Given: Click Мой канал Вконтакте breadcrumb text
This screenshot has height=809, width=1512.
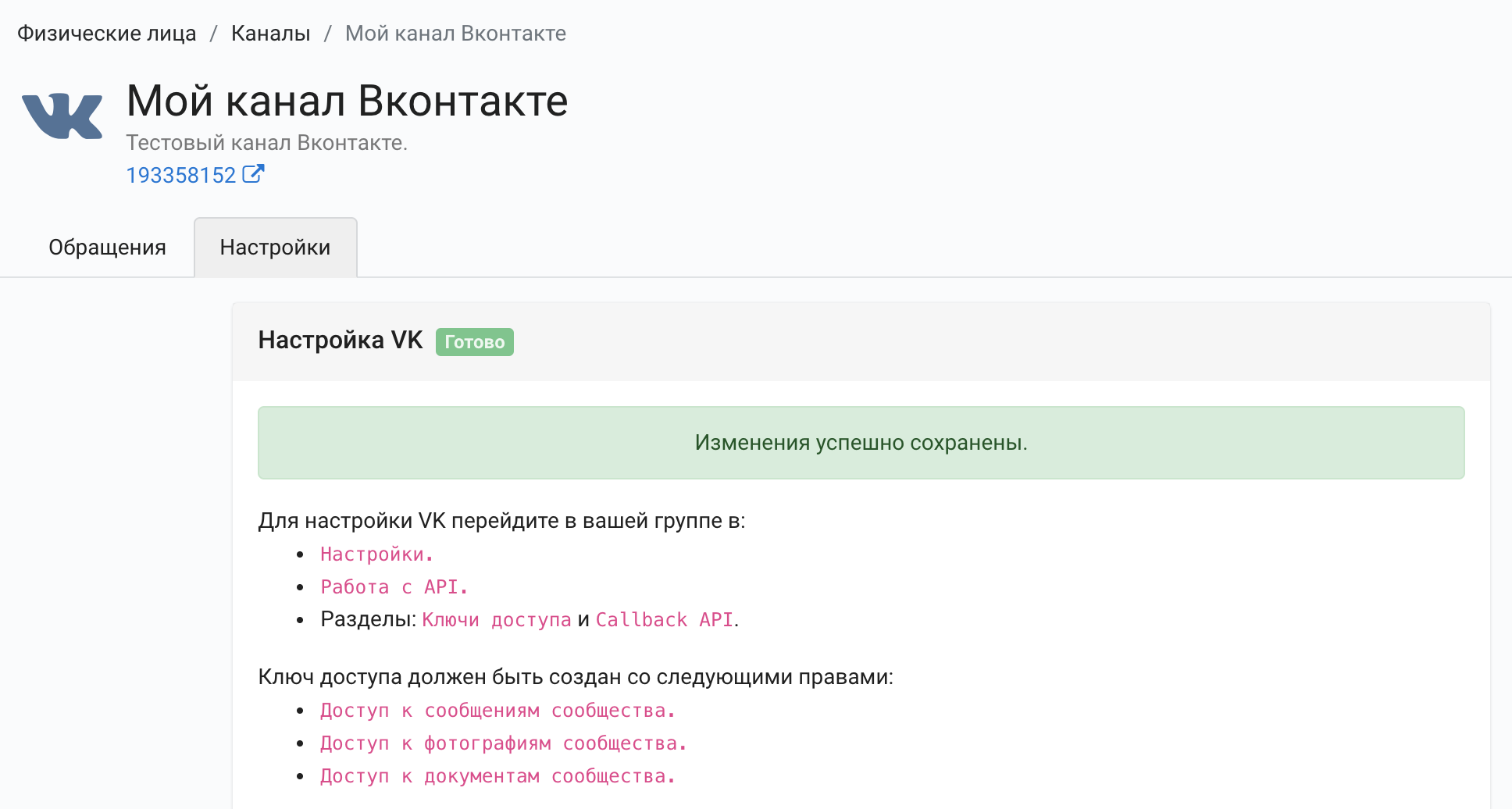Looking at the screenshot, I should click(x=456, y=34).
